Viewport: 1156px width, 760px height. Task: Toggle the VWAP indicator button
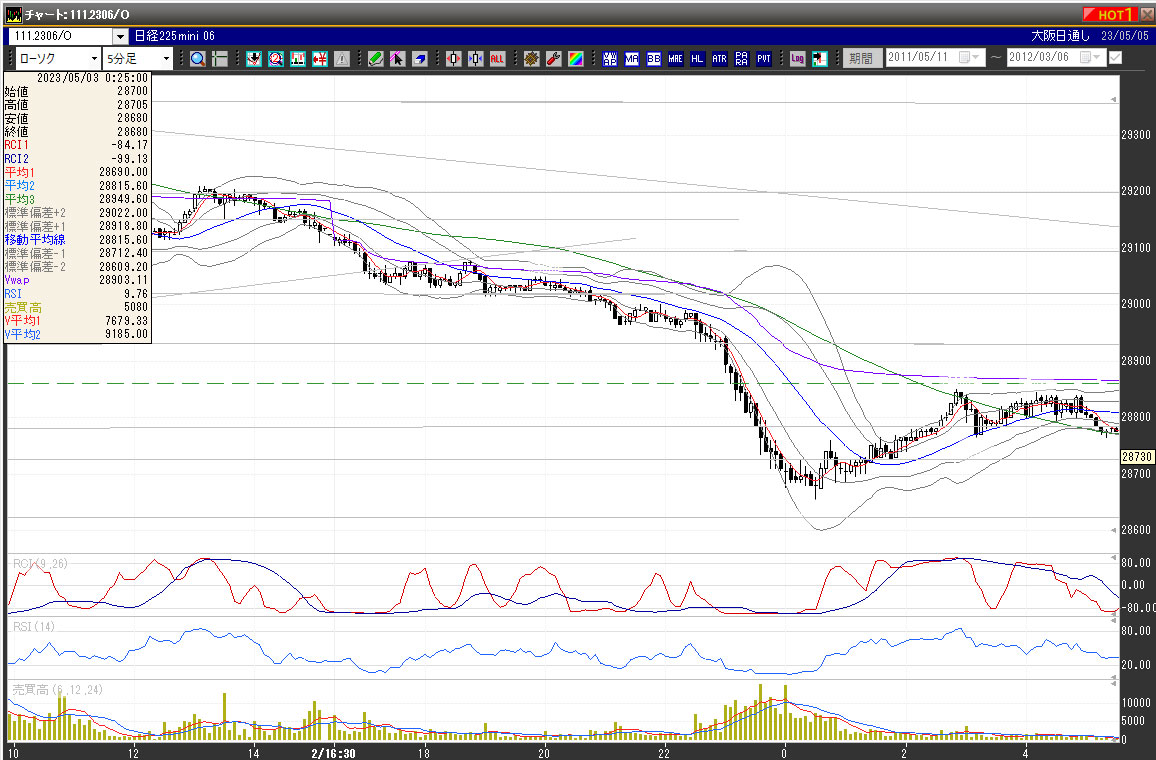click(610, 59)
